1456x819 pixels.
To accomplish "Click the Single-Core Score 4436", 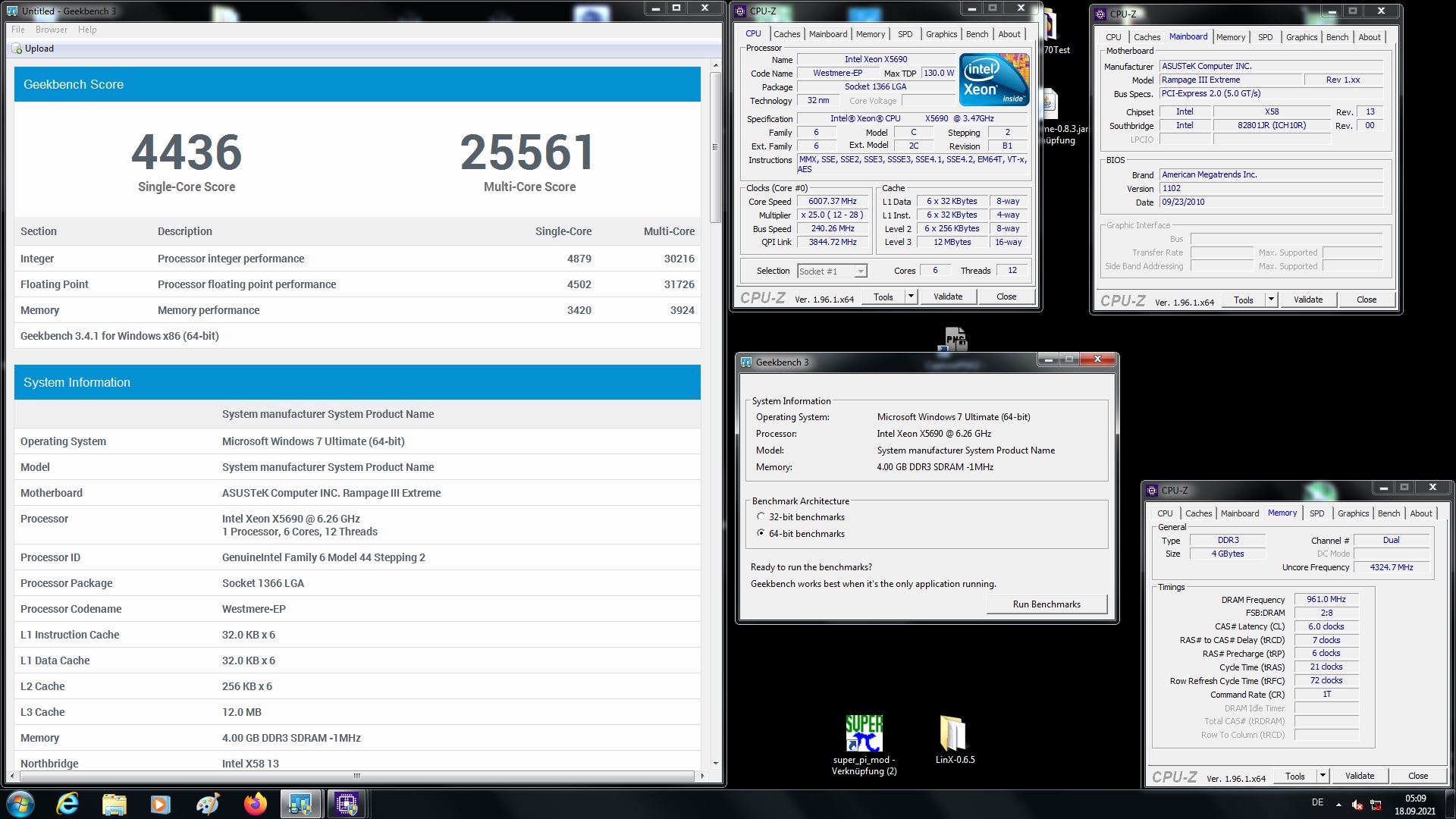I will (x=187, y=152).
